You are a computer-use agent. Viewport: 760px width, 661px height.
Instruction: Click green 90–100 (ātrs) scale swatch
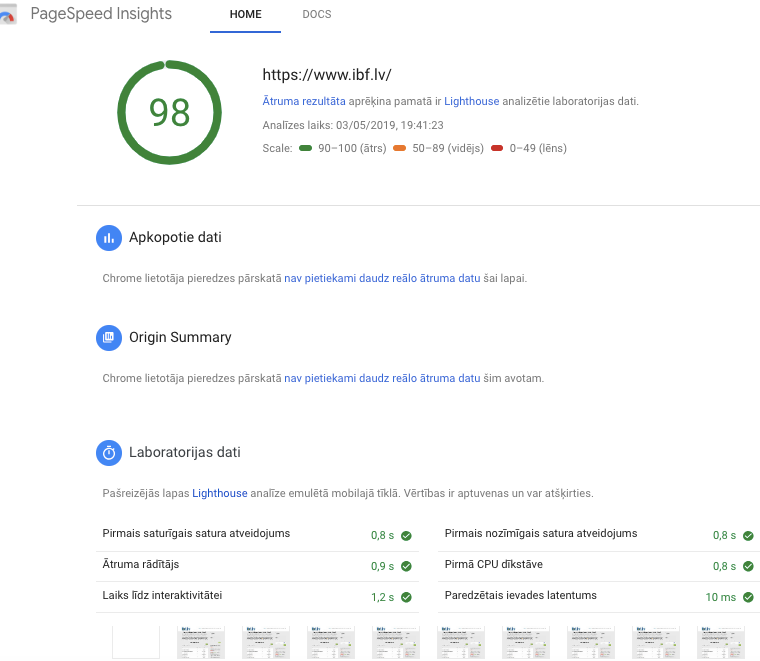coord(305,148)
